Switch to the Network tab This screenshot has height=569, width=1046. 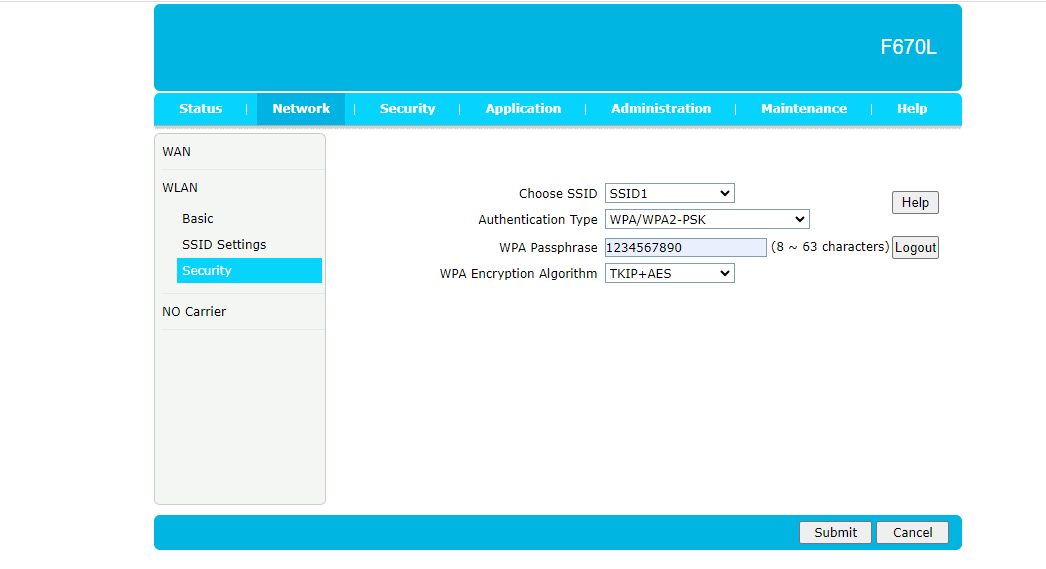coord(301,109)
